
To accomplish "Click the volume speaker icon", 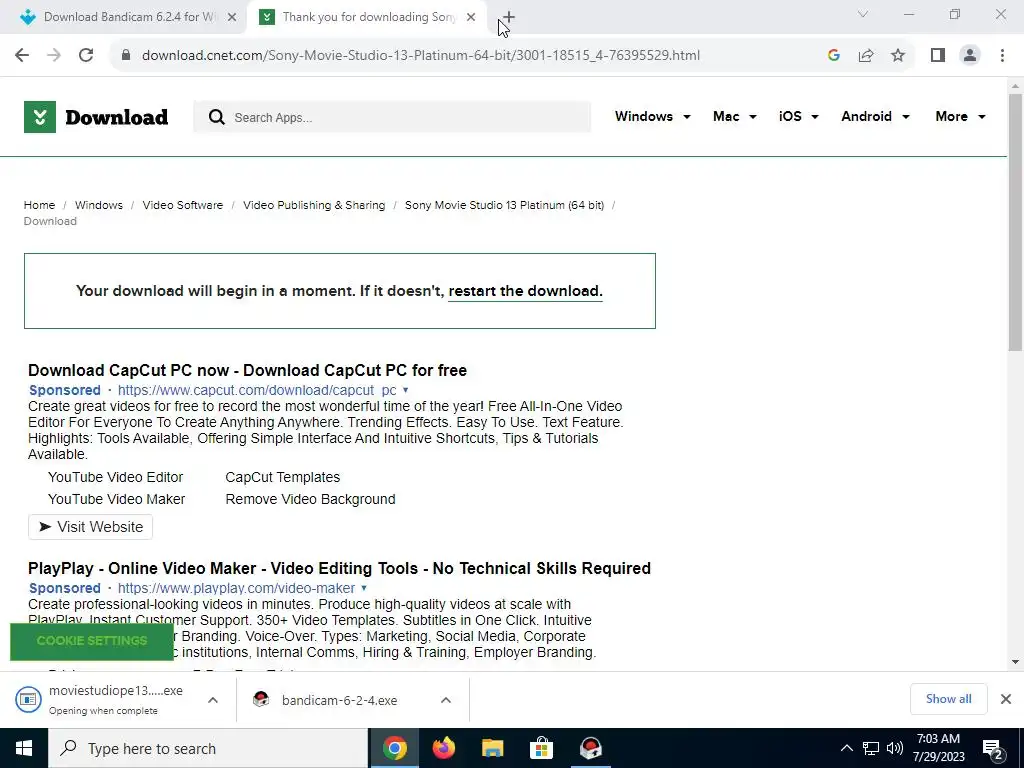I will (x=895, y=748).
